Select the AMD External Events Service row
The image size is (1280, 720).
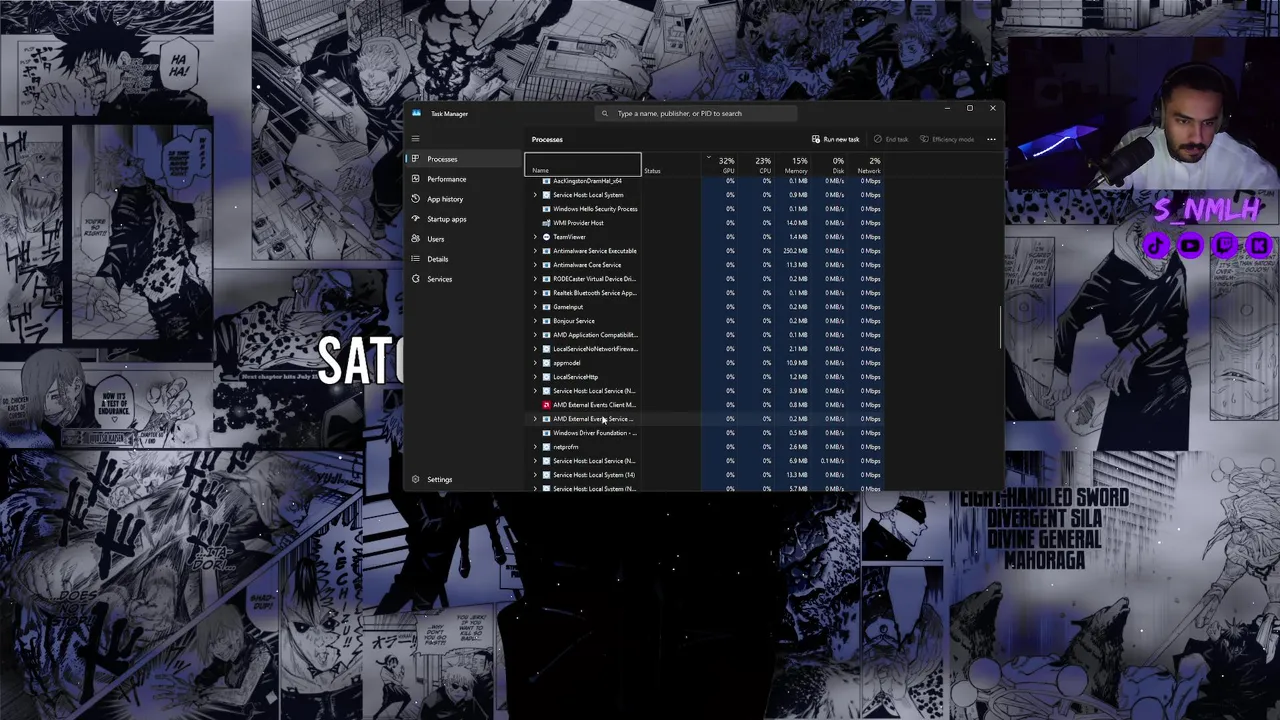703,419
